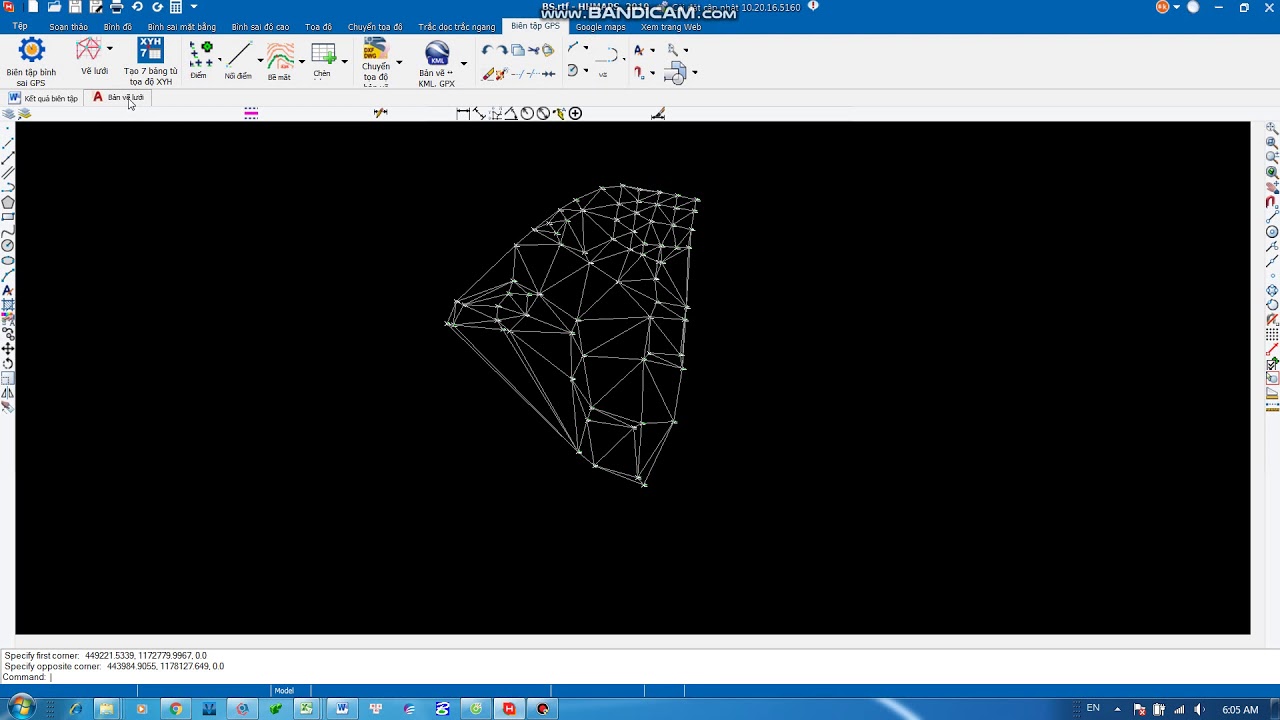
Task: Expand the Bề mặt dropdown arrow
Action: coord(301,61)
